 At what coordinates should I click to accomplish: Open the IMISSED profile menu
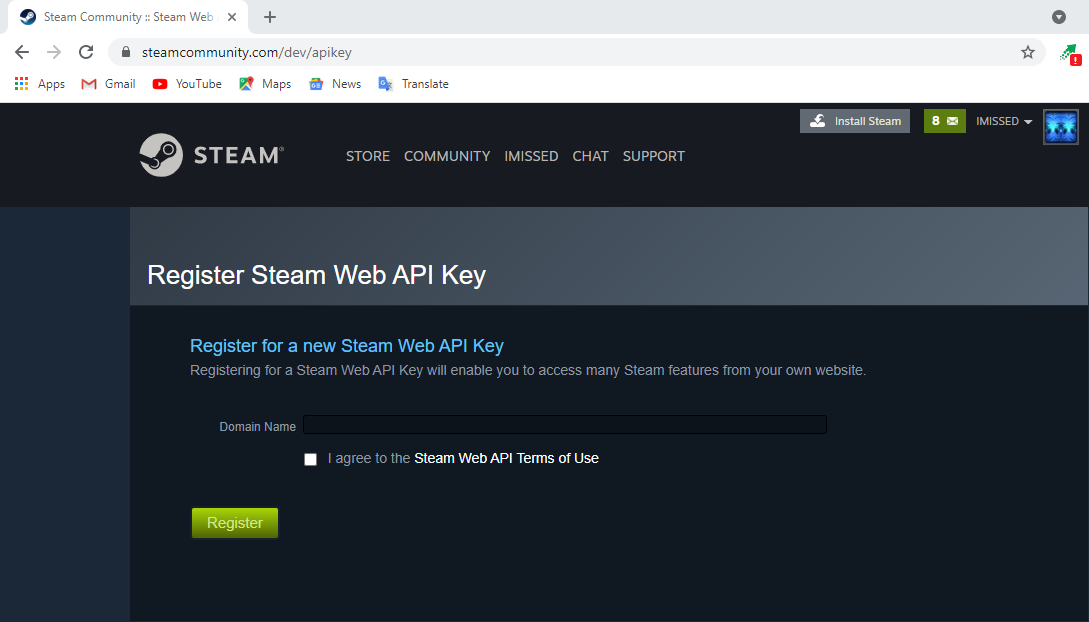coord(531,156)
